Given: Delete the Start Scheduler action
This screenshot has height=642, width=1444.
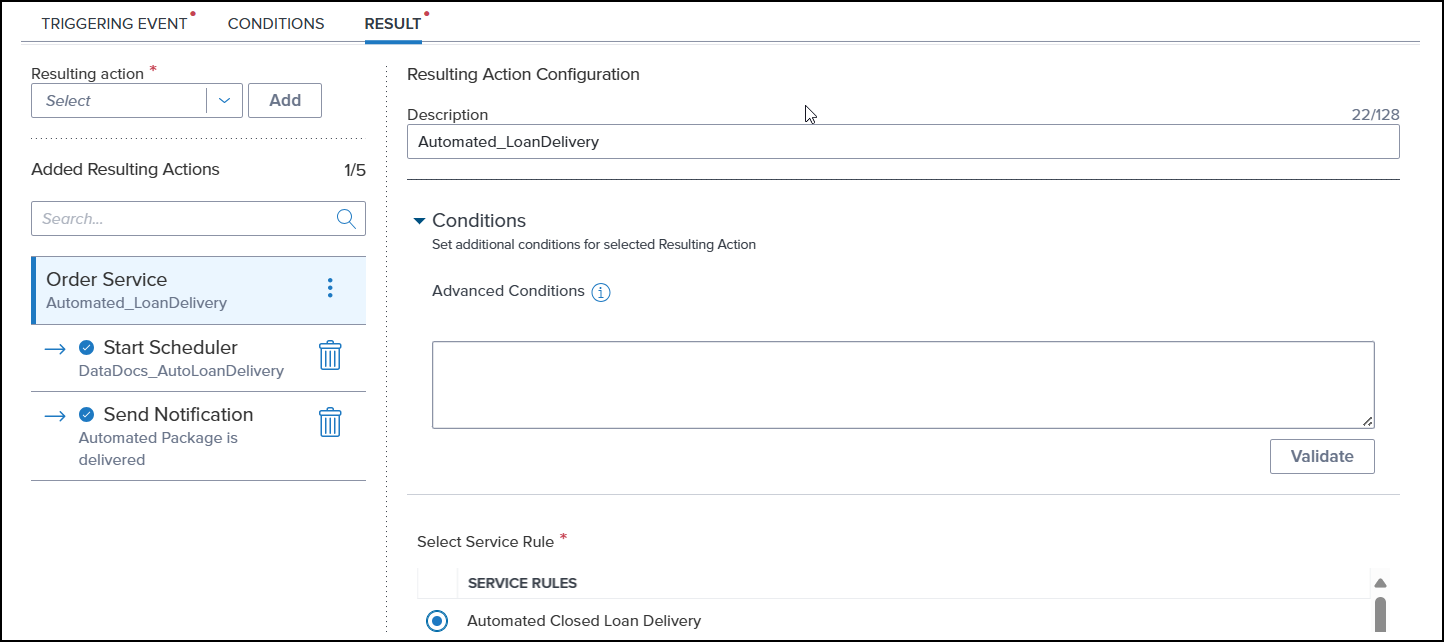Looking at the screenshot, I should 330,356.
